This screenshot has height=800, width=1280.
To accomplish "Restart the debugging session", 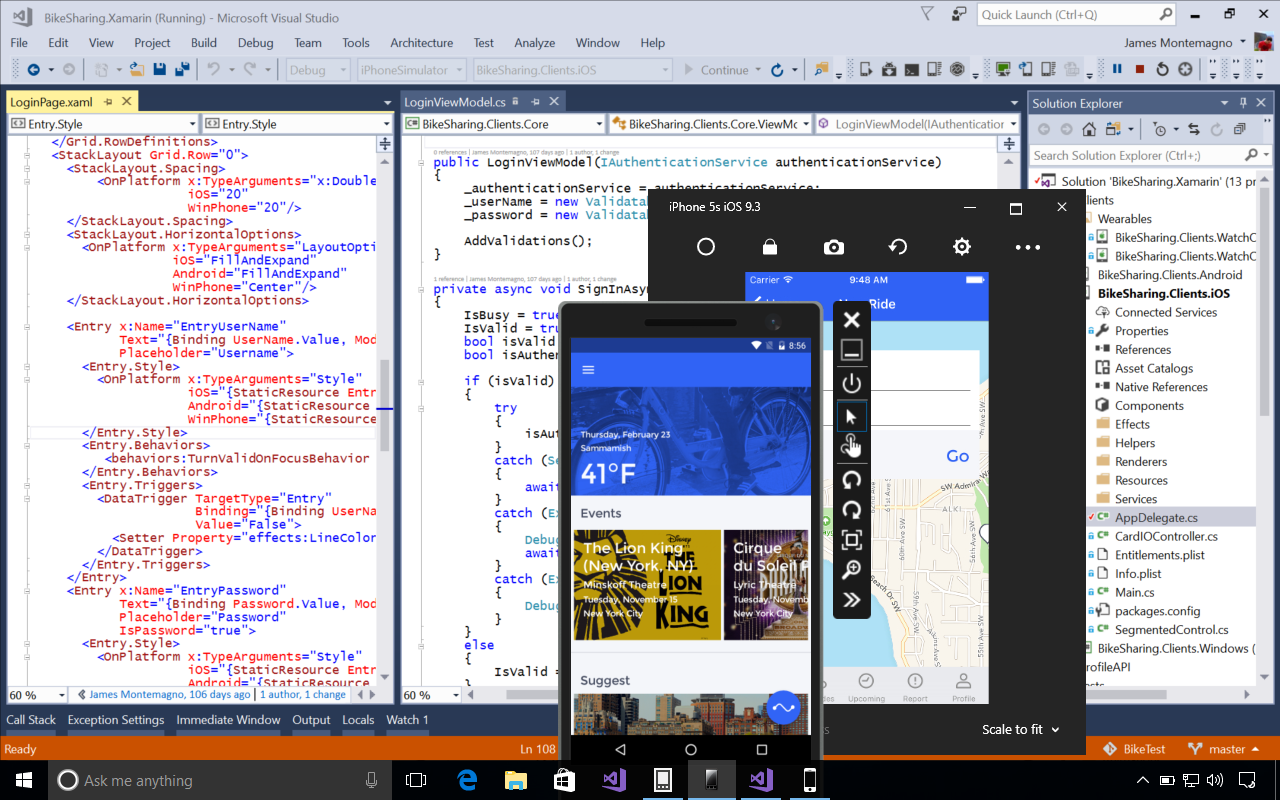I will tap(1161, 70).
